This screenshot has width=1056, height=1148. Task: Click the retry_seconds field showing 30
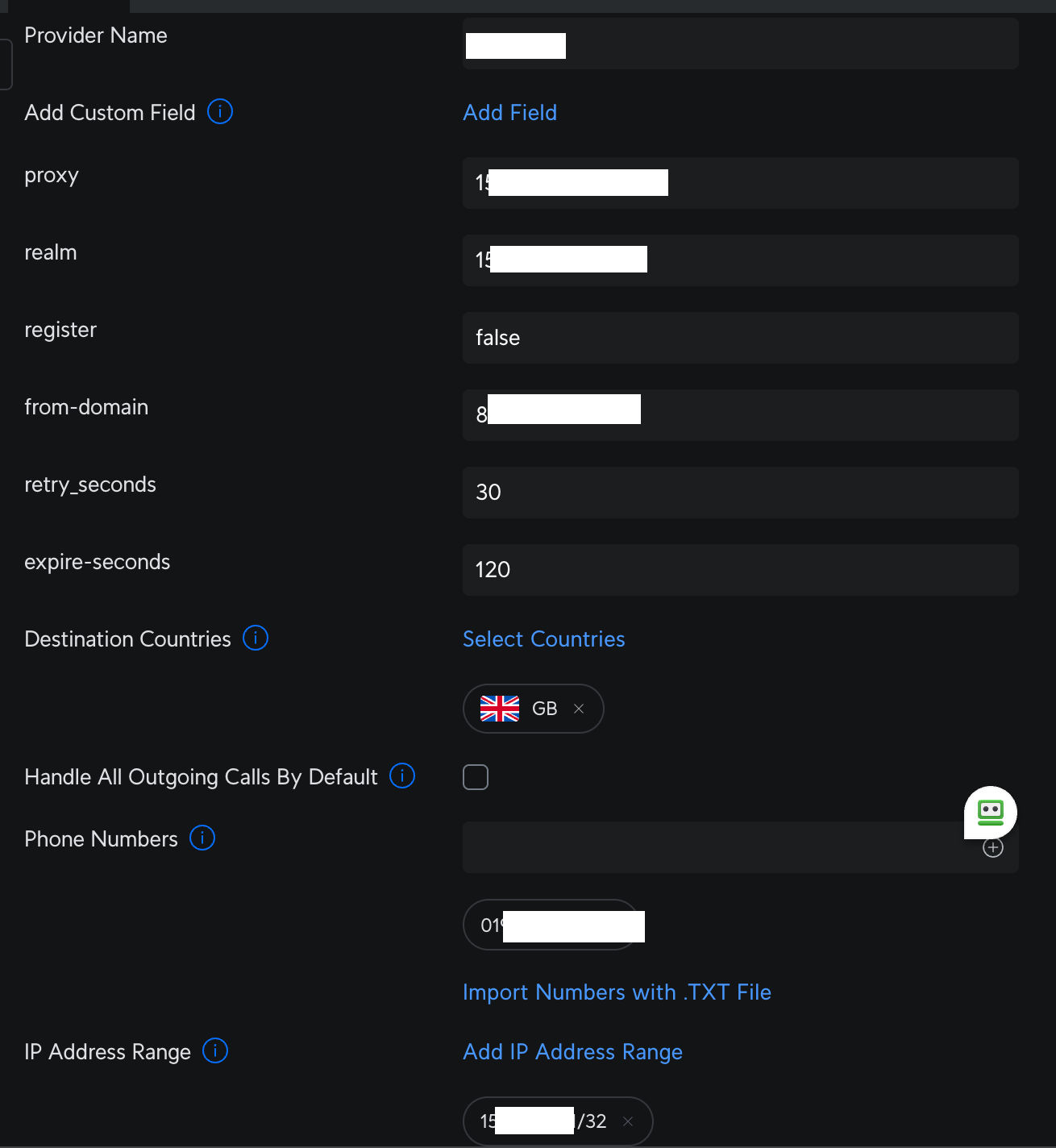click(740, 493)
